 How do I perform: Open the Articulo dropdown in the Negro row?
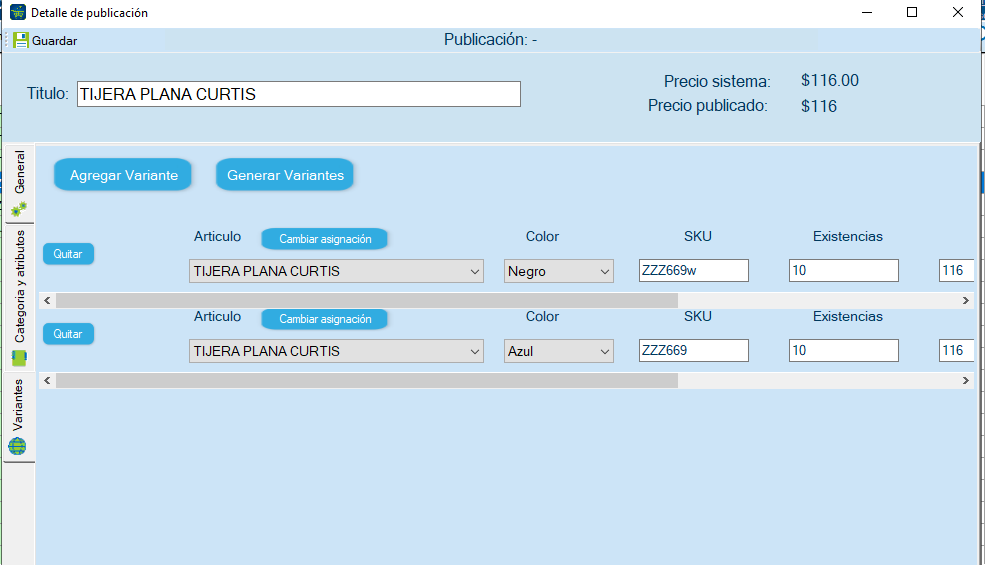[x=336, y=271]
